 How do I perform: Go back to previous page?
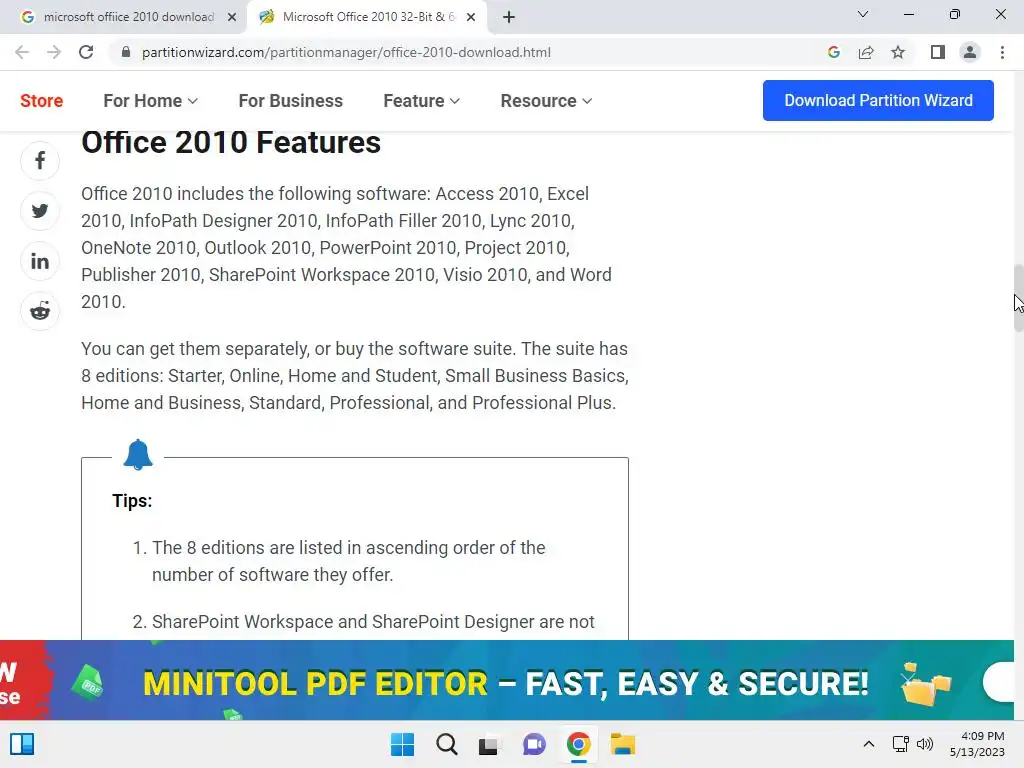tap(22, 52)
